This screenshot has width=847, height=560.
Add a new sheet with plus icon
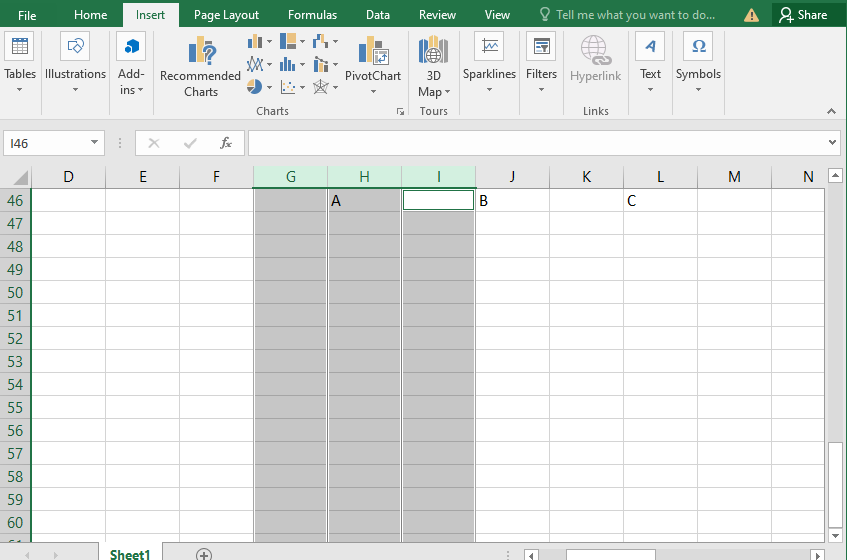[204, 555]
